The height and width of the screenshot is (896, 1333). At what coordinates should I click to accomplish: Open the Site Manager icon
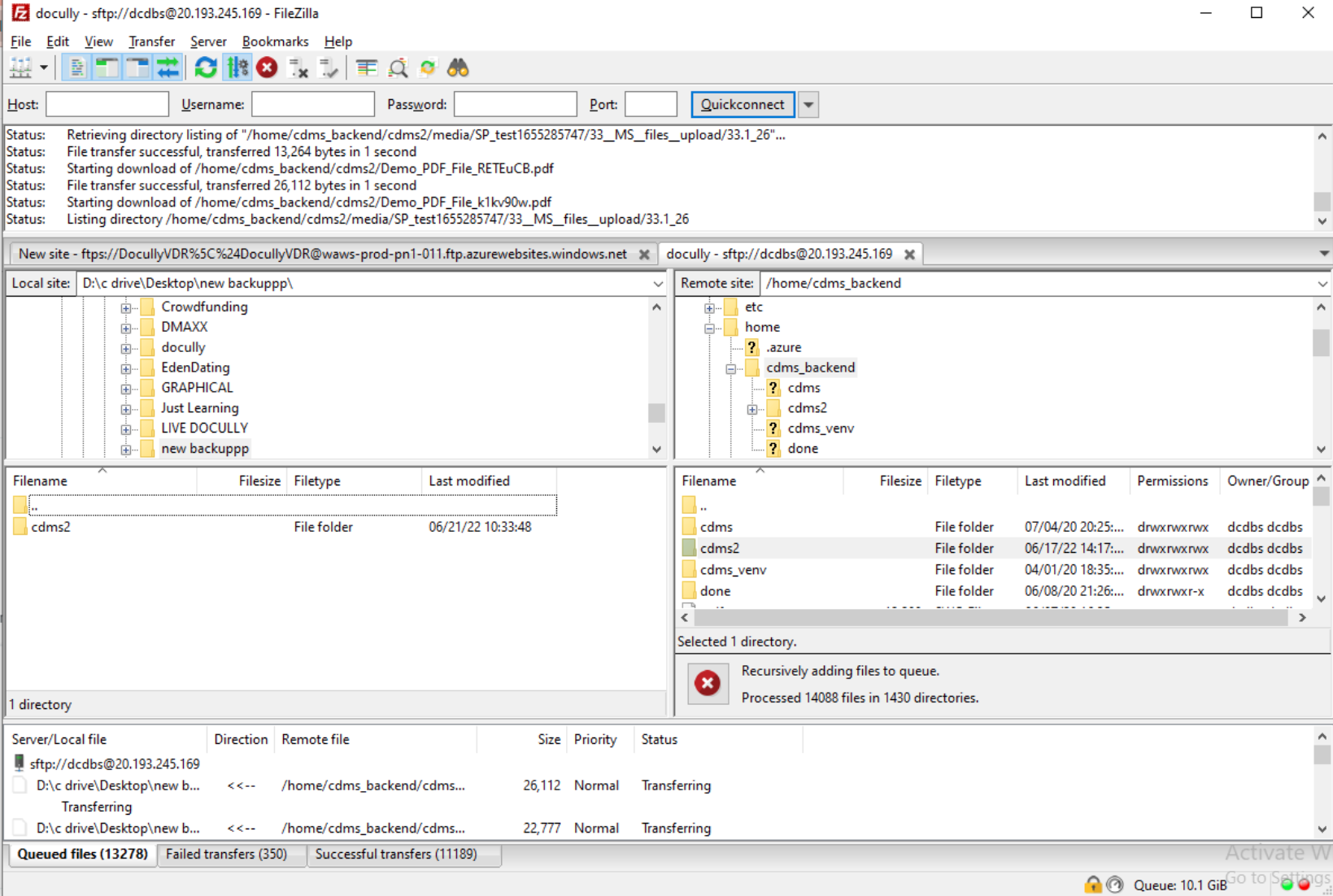click(x=20, y=68)
